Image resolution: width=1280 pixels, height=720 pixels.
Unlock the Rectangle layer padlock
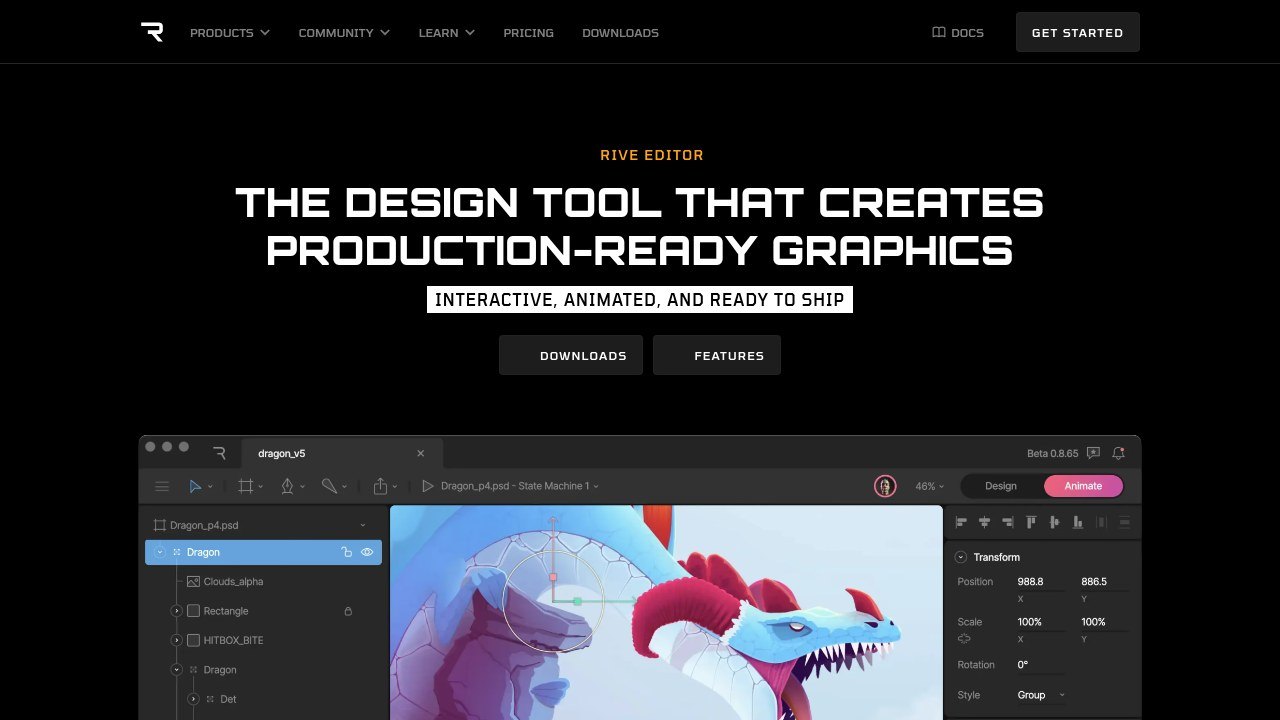click(348, 611)
